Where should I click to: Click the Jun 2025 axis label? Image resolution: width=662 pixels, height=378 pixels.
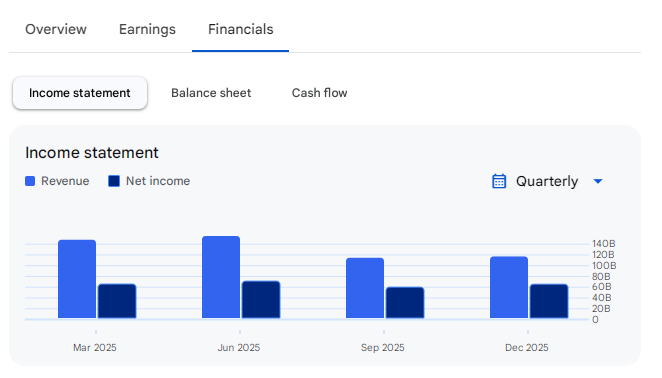[x=239, y=348]
